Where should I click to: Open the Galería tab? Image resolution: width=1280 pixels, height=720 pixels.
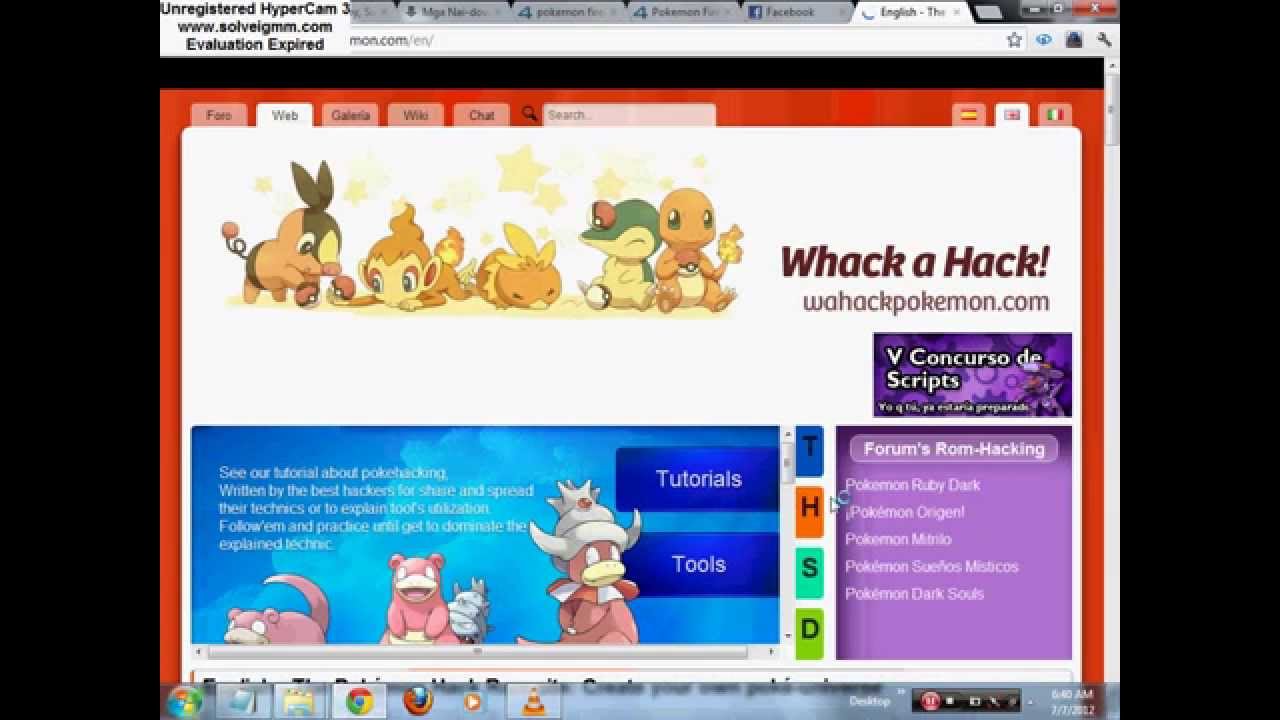pyautogui.click(x=350, y=115)
